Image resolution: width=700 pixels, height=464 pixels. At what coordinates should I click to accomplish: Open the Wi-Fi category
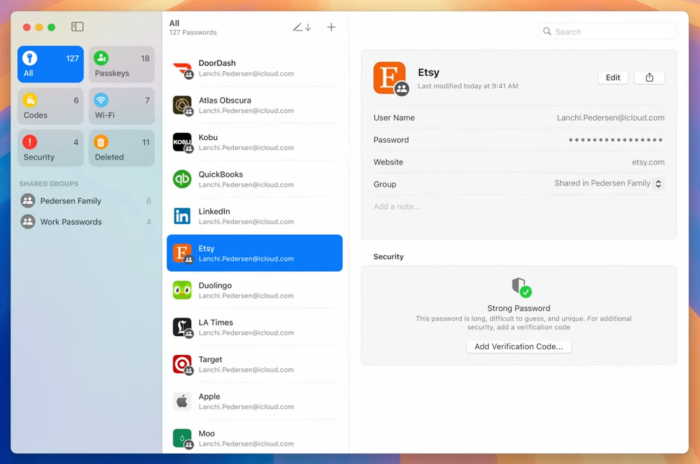(121, 106)
